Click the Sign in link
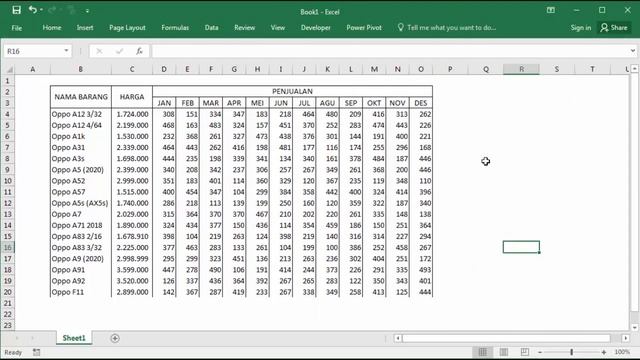This screenshot has height=360, width=640. coord(580,28)
